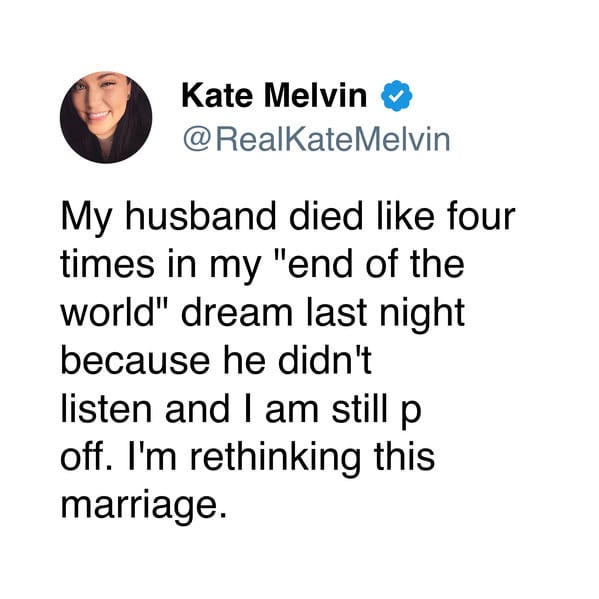
Task: Click the word "husband" in the tweet
Action: coord(201,217)
